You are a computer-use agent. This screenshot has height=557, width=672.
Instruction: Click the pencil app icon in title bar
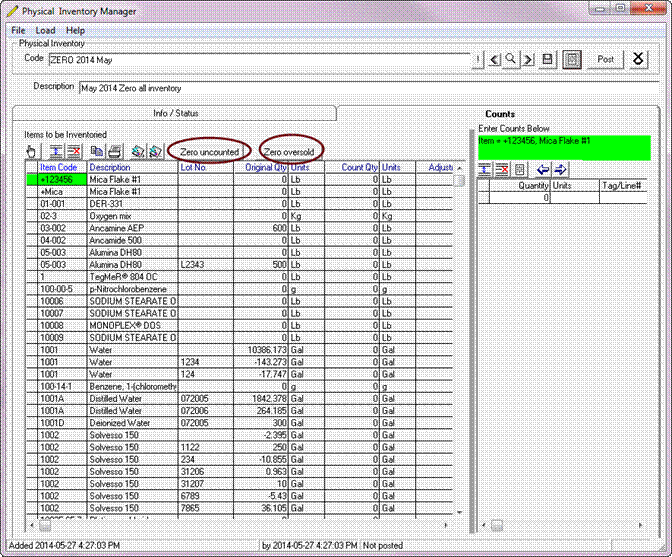pyautogui.click(x=13, y=11)
